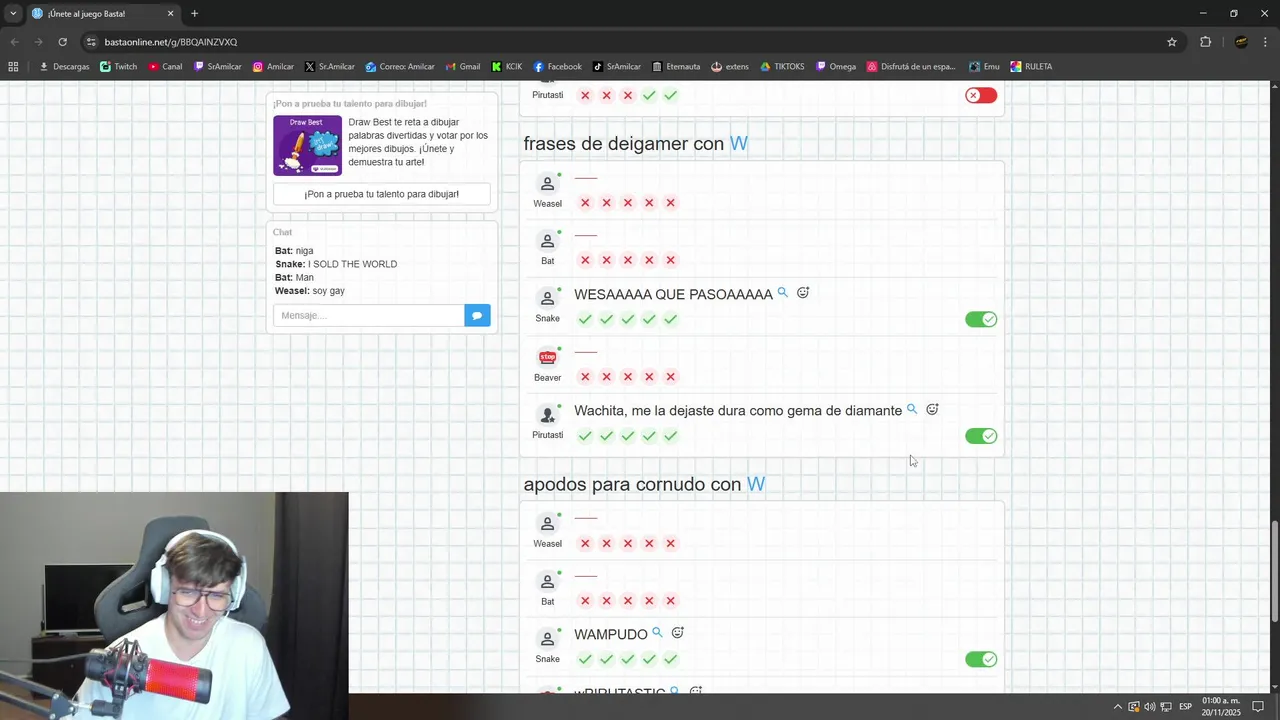This screenshot has height=720, width=1280.
Task: Open Chrome's three-dot menu
Action: click(1266, 42)
